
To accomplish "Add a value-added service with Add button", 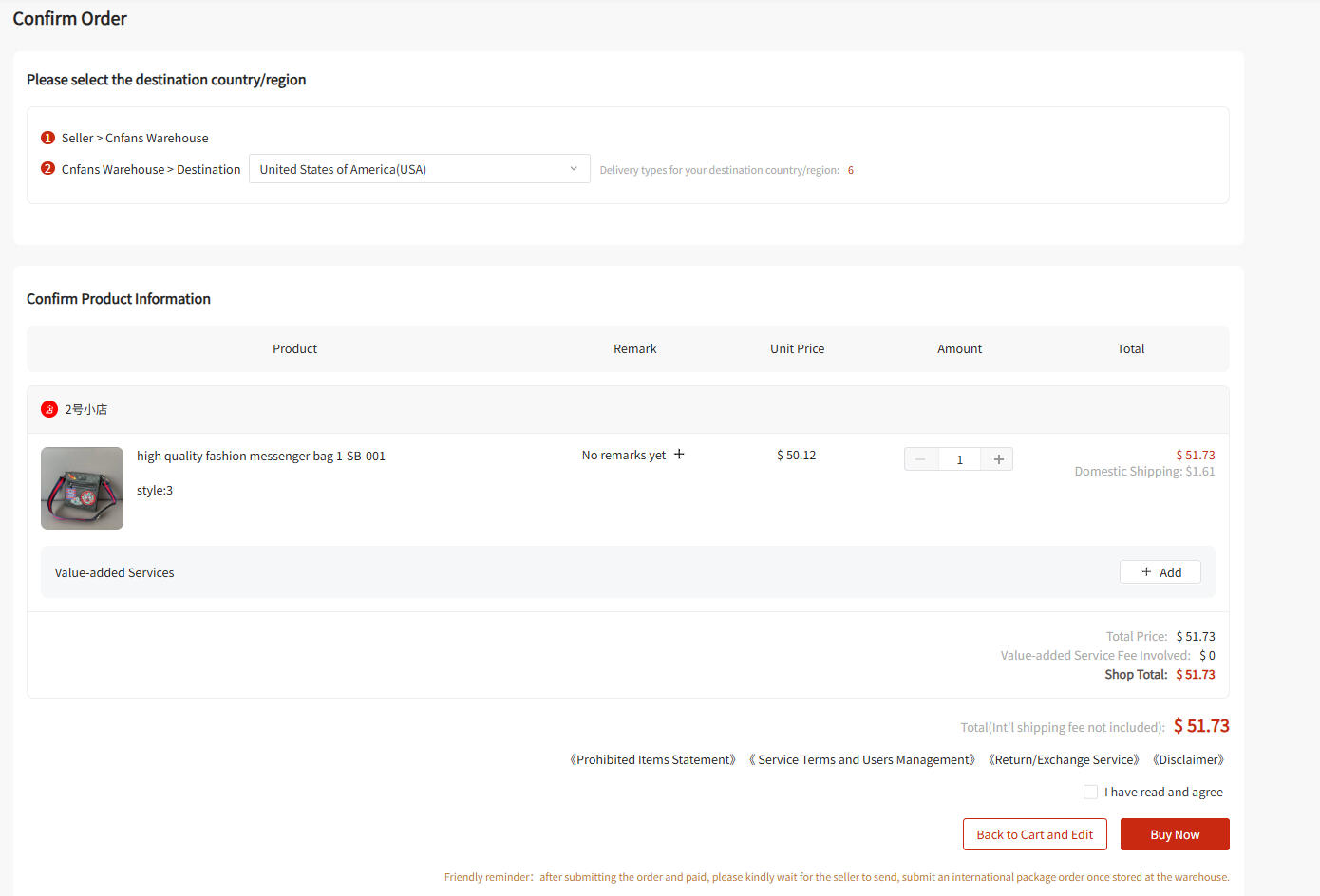I will [x=1160, y=572].
